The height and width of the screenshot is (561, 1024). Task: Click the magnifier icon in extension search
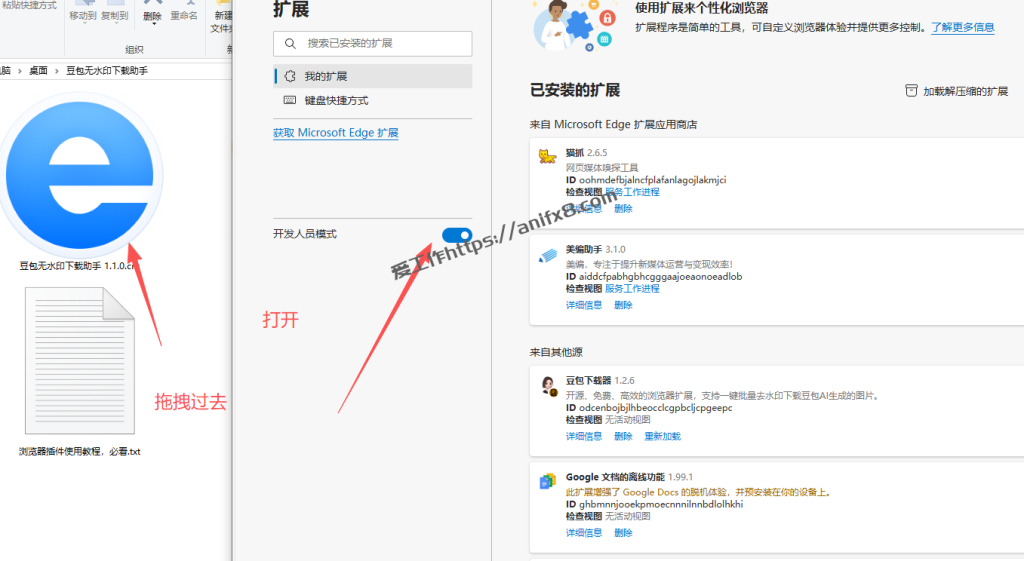coord(290,44)
